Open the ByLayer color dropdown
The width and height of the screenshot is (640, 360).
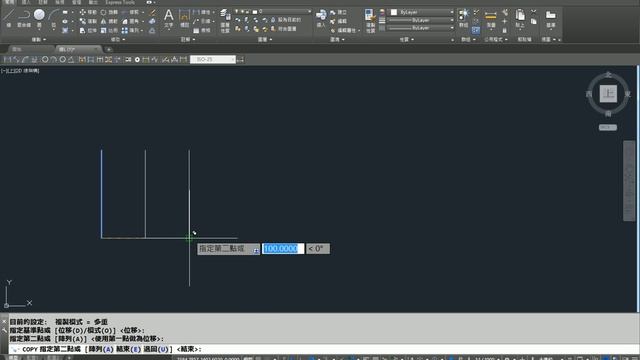pos(422,12)
